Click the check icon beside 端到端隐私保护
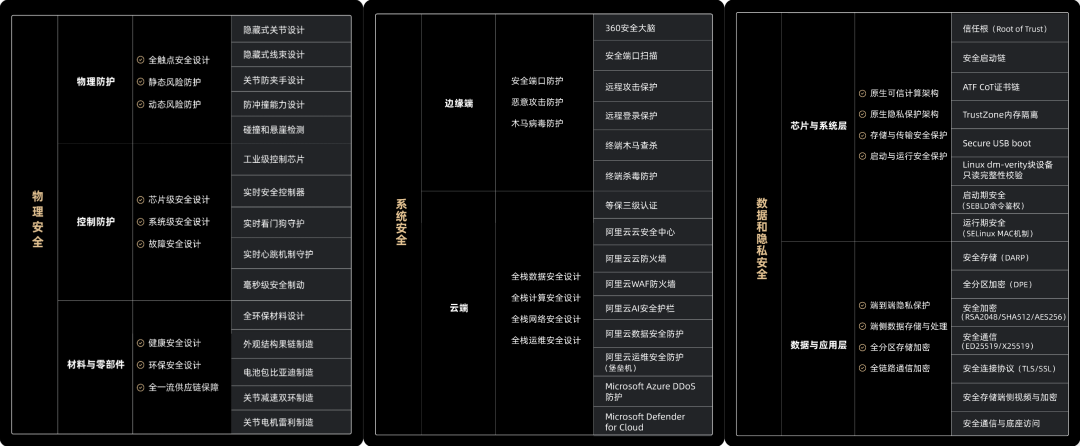Image resolution: width=1080 pixels, height=446 pixels. coord(862,305)
